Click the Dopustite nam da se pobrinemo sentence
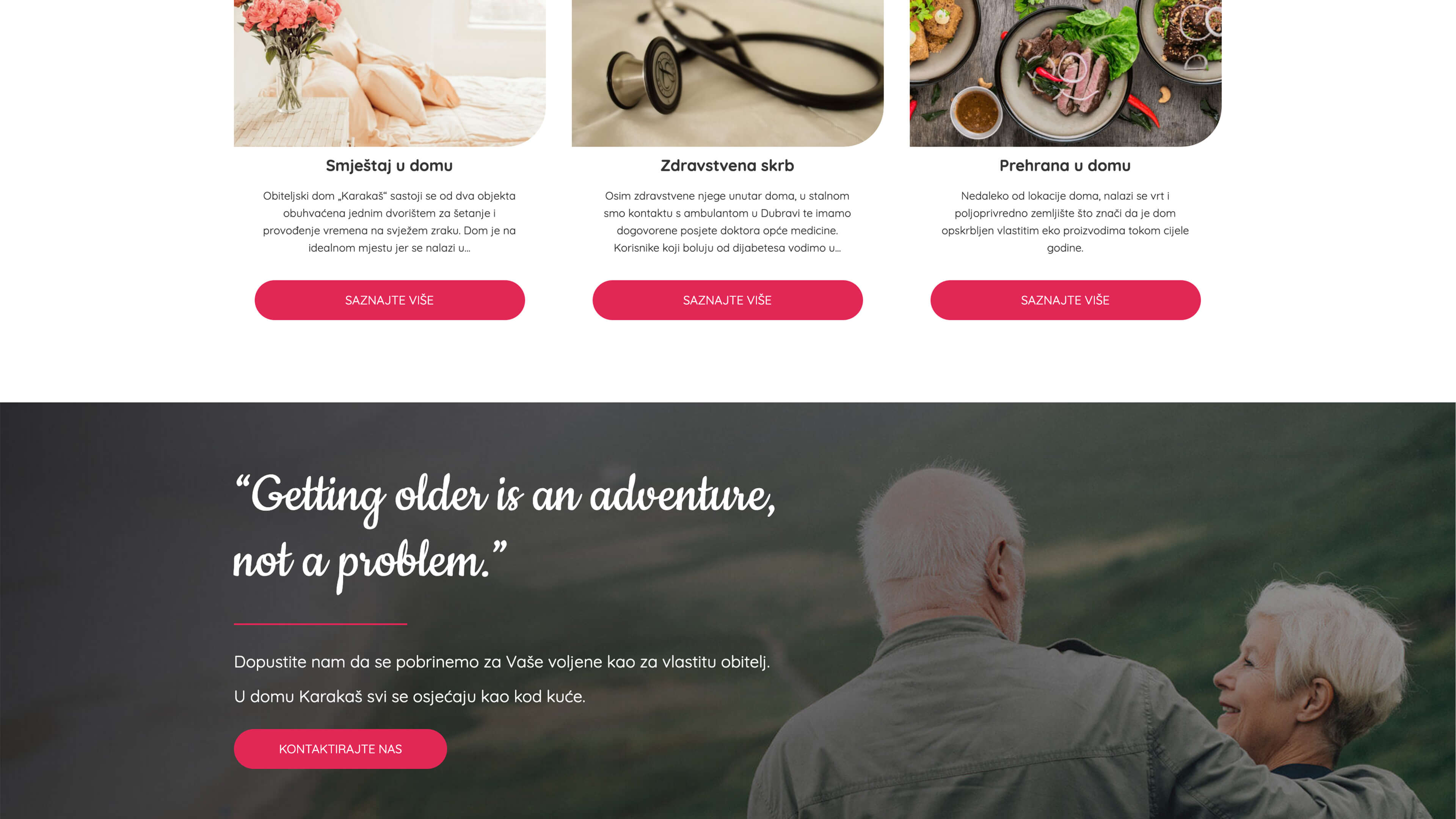 tap(502, 662)
